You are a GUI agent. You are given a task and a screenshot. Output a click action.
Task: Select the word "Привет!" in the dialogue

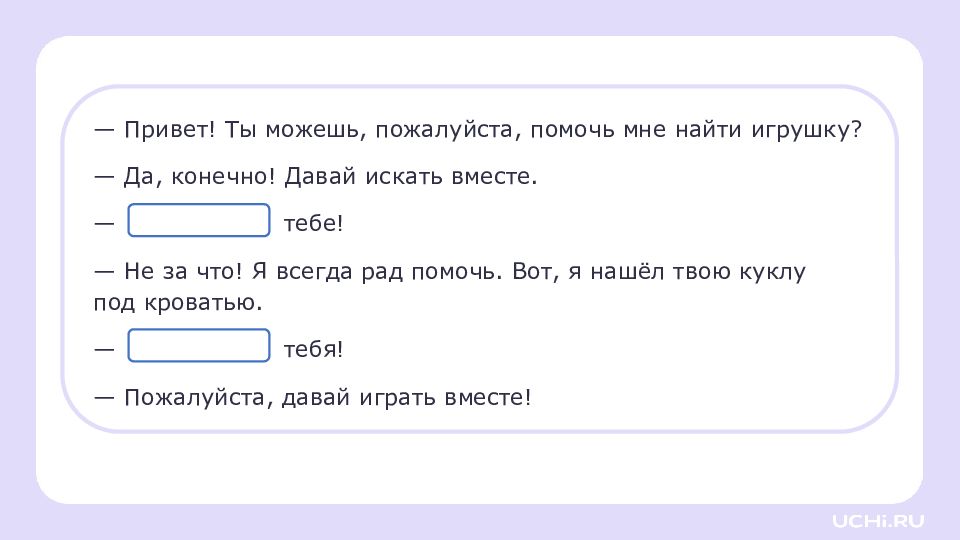(170, 130)
